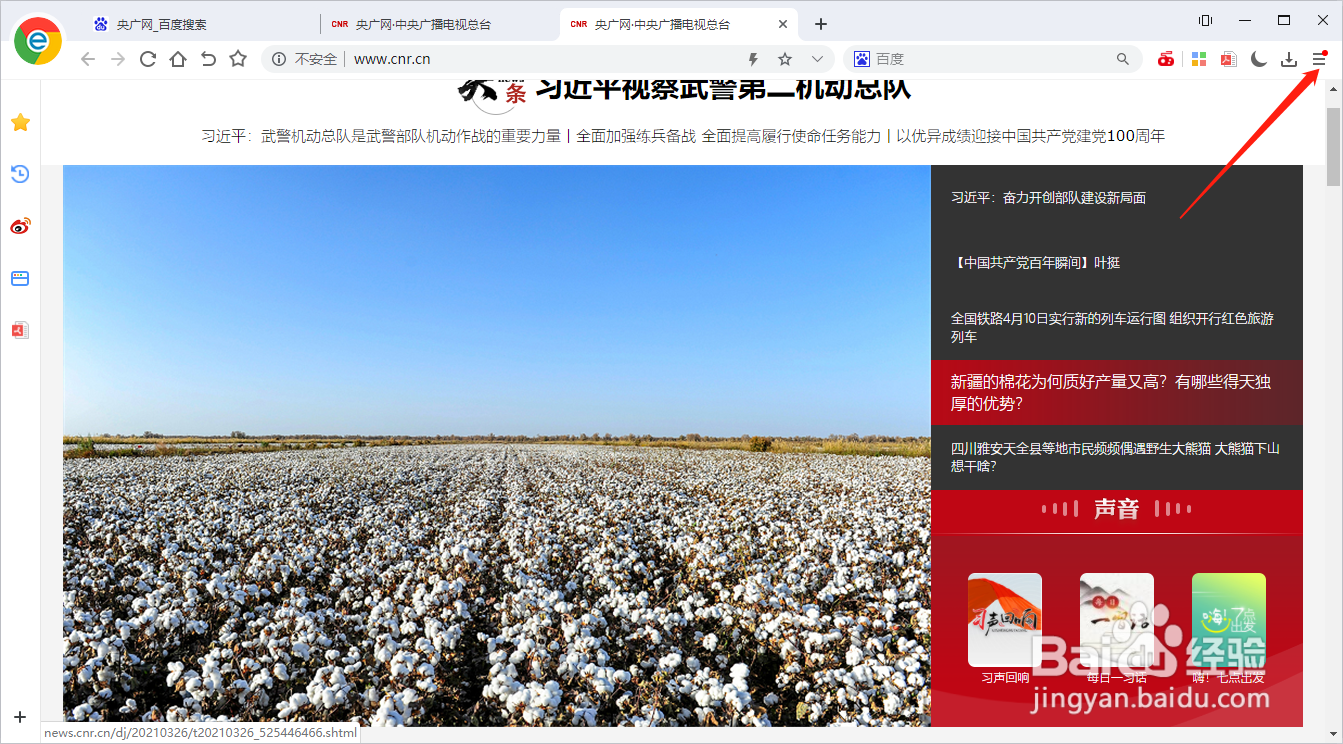Click the www.cnr.cn address field
The width and height of the screenshot is (1343, 744).
click(392, 59)
